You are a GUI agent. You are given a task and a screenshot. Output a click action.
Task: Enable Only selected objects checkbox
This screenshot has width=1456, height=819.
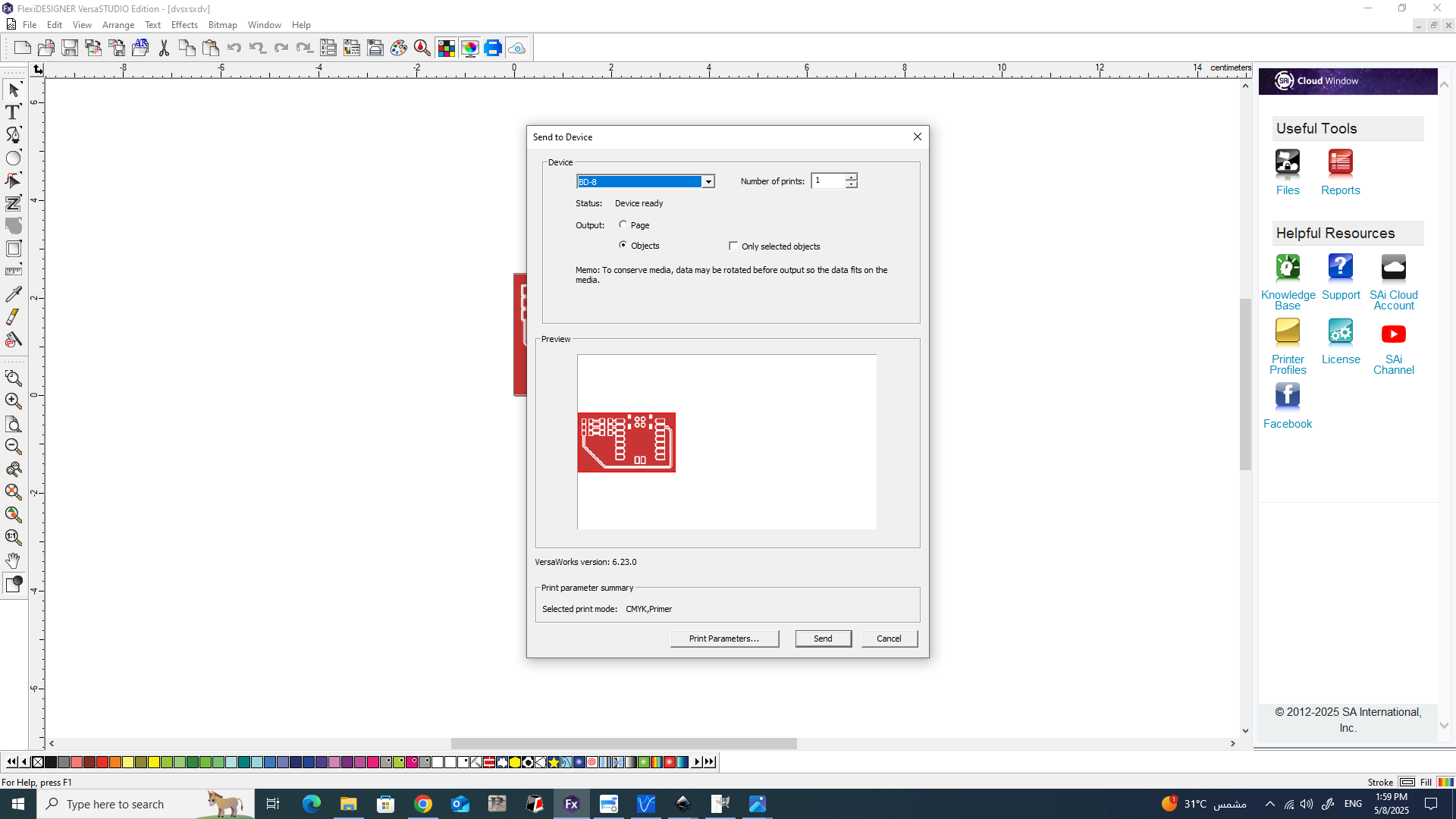coord(733,246)
